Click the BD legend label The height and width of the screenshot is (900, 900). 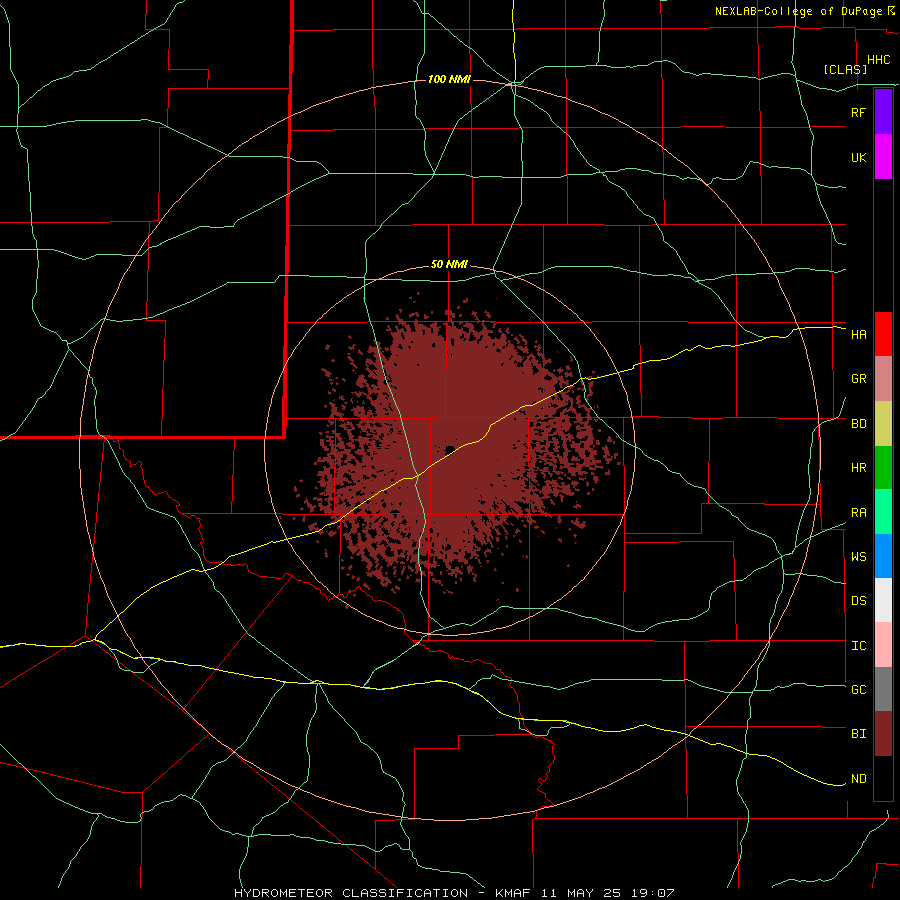858,424
